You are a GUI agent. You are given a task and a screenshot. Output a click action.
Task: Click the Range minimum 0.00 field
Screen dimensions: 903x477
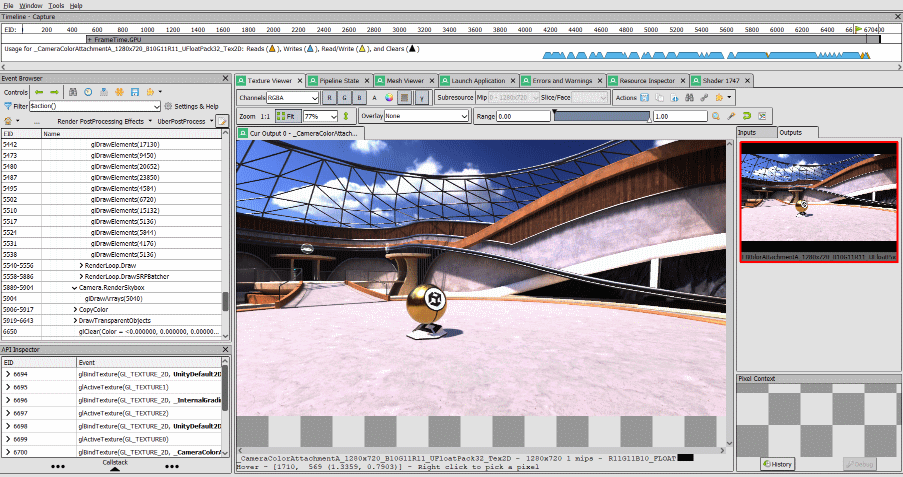523,116
